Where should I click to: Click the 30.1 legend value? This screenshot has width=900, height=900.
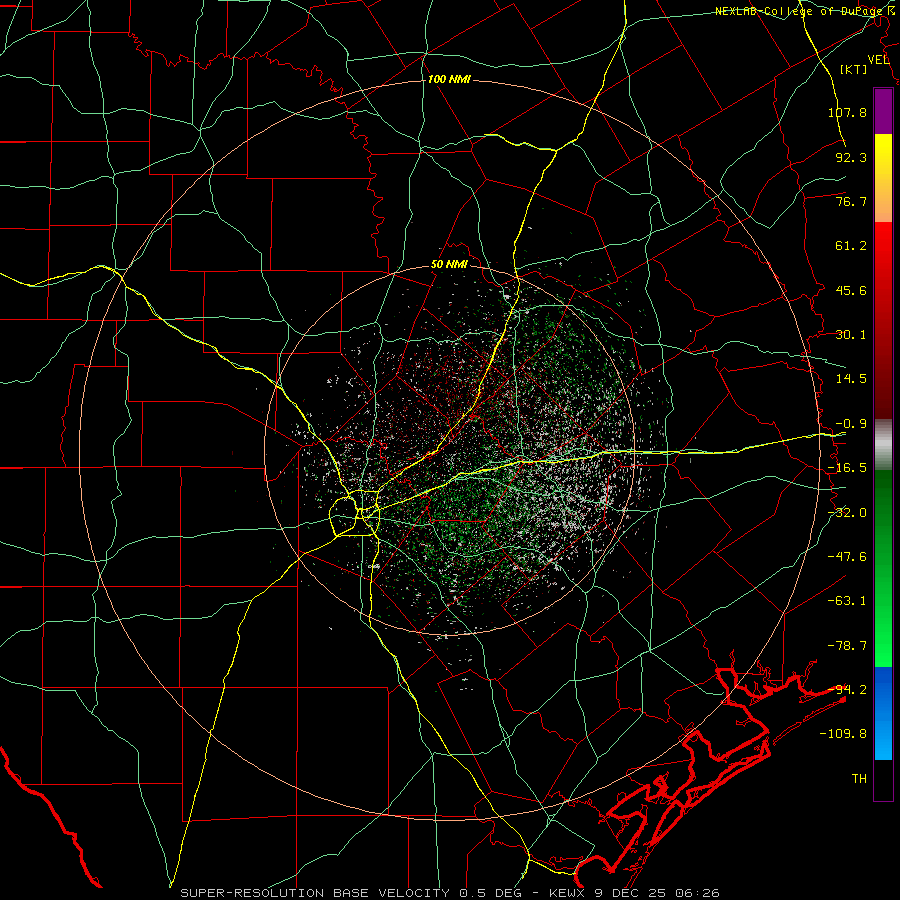point(851,335)
